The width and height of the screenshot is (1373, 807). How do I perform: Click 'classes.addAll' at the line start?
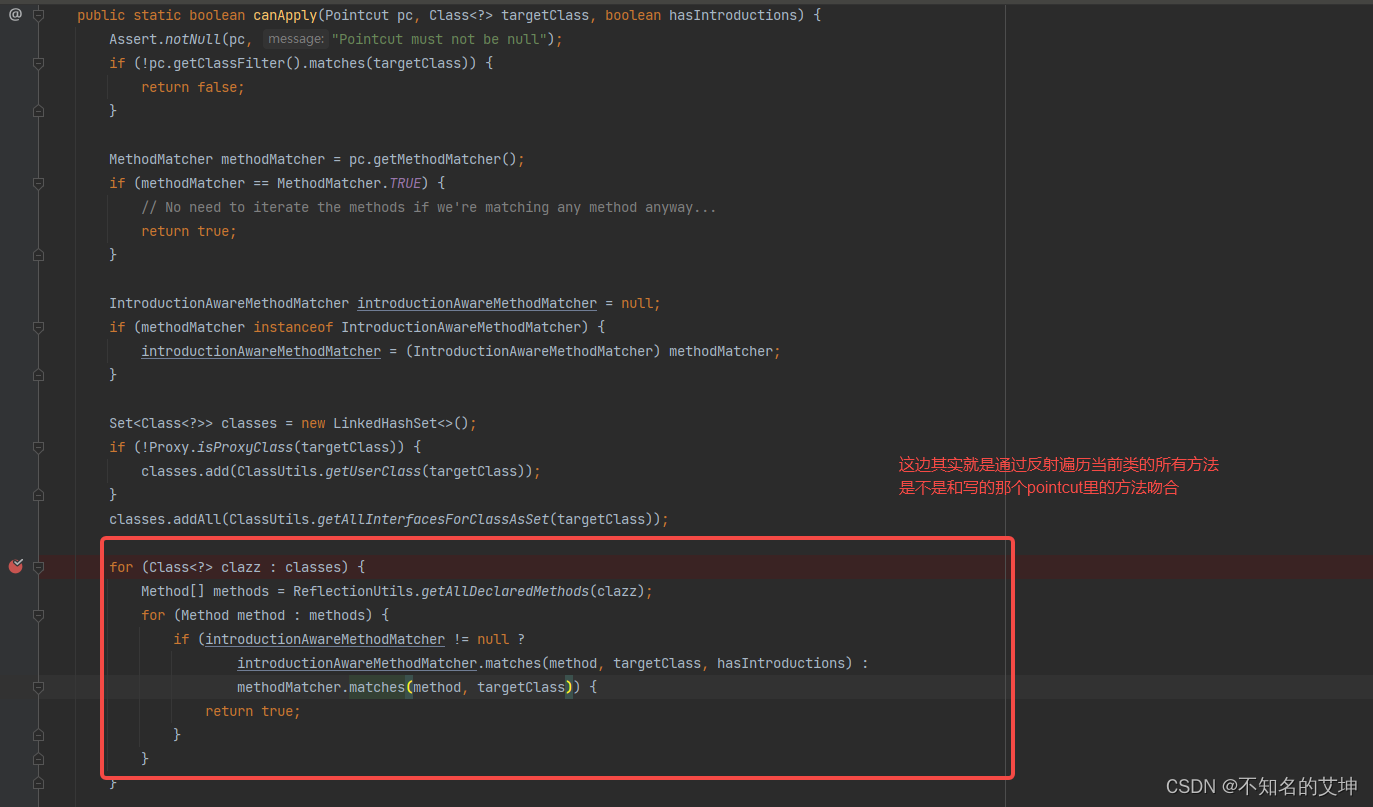pyautogui.click(x=165, y=519)
